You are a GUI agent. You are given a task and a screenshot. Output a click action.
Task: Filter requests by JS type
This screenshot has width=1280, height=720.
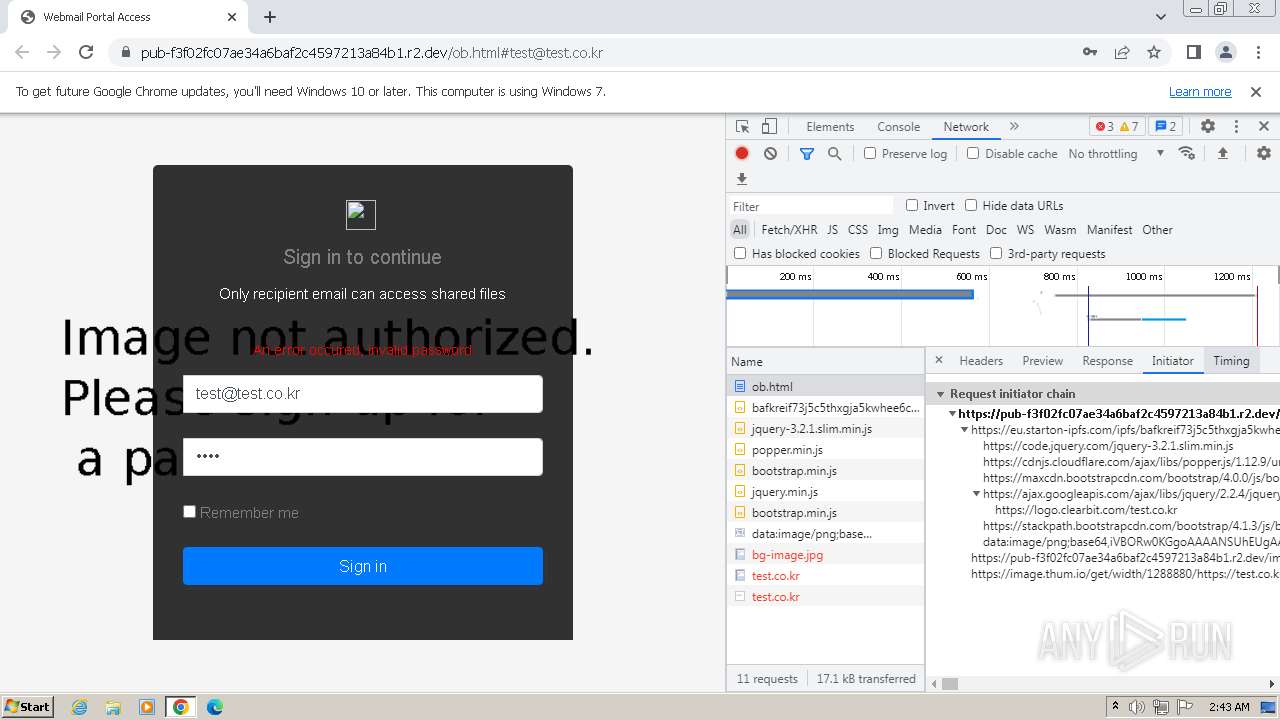832,229
